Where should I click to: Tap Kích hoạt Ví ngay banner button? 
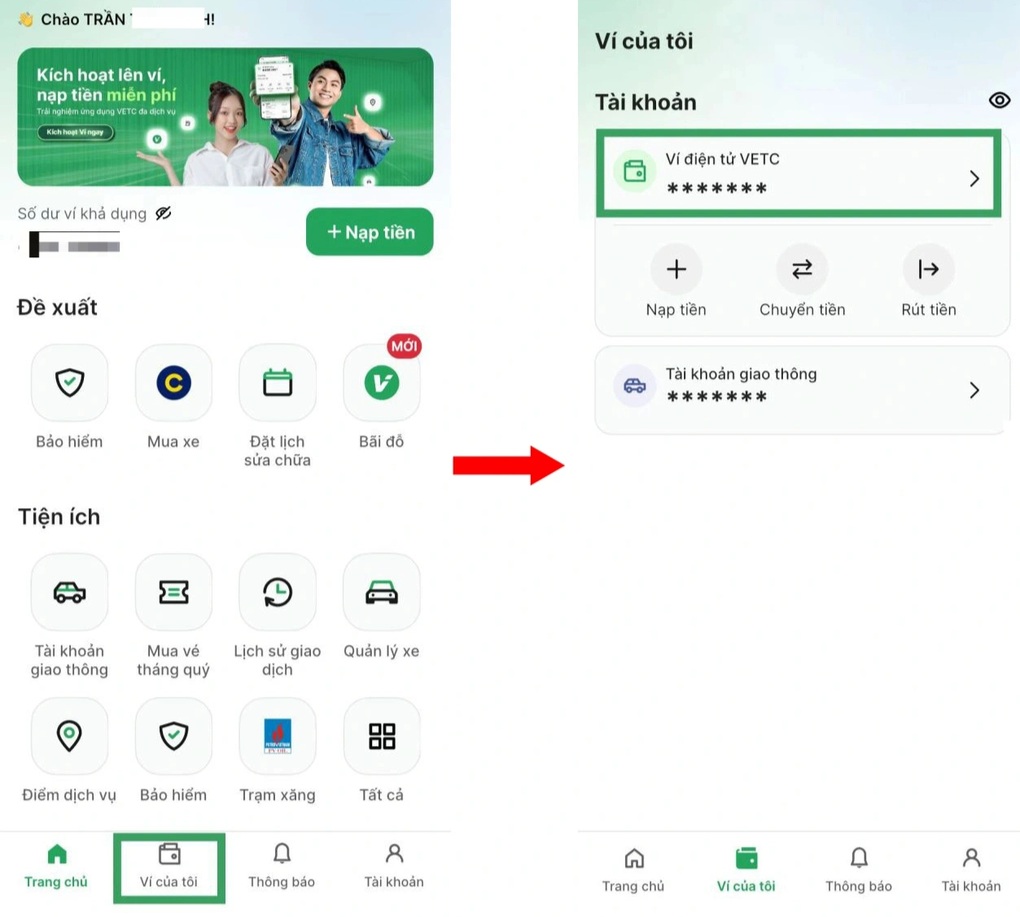pos(76,133)
